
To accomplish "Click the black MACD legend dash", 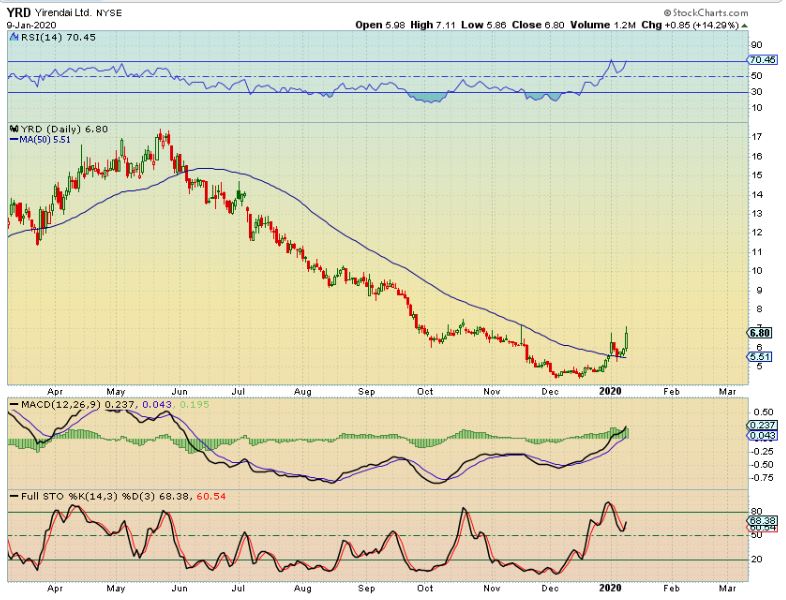I will (14, 404).
